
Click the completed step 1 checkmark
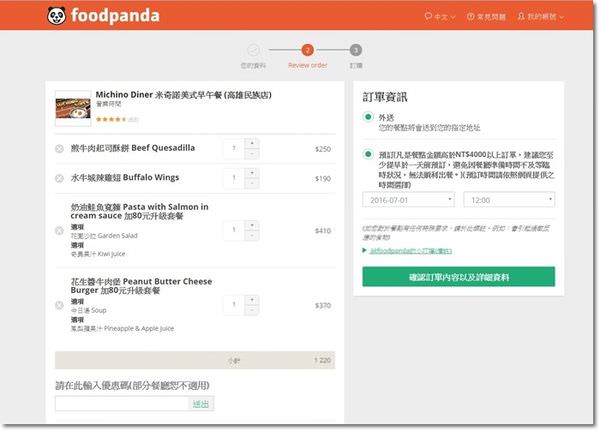tap(254, 50)
